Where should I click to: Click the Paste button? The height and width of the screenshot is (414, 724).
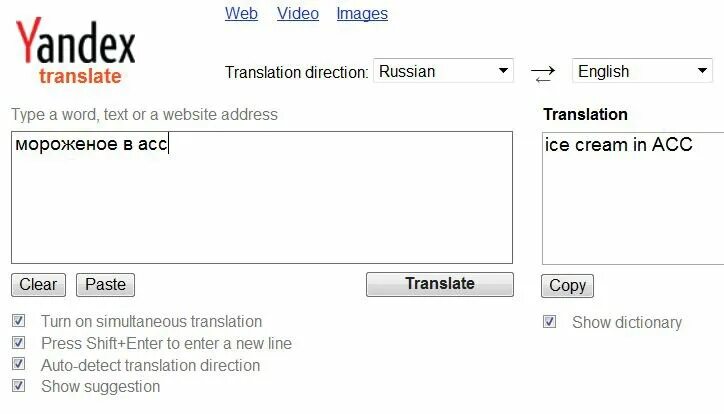(105, 285)
